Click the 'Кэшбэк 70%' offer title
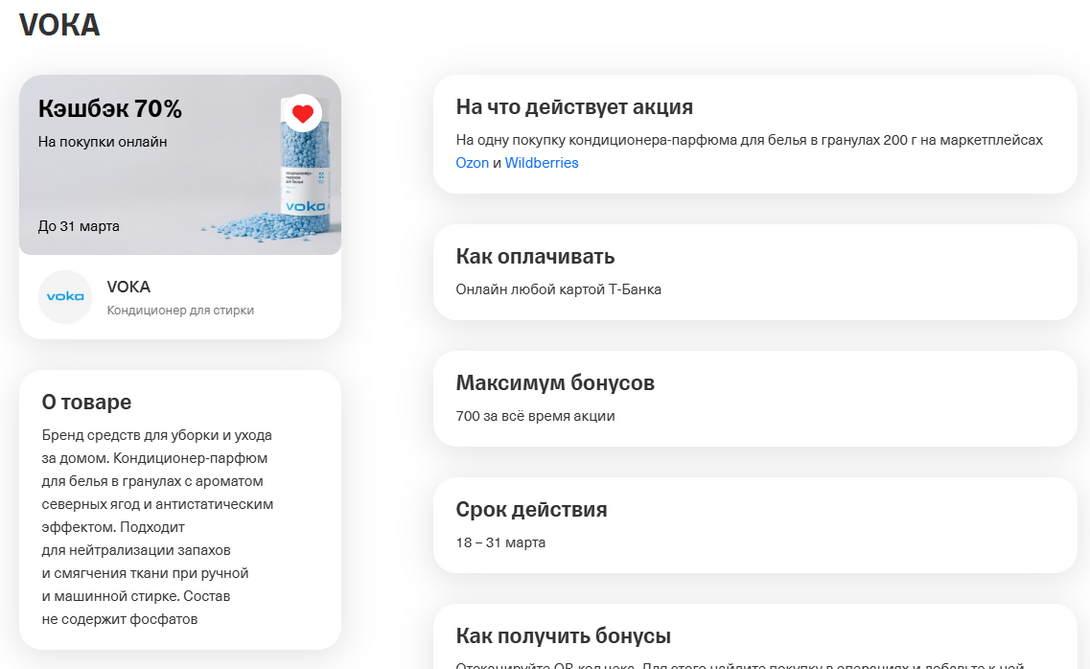Screen dimensions: 1090x669 coord(110,109)
